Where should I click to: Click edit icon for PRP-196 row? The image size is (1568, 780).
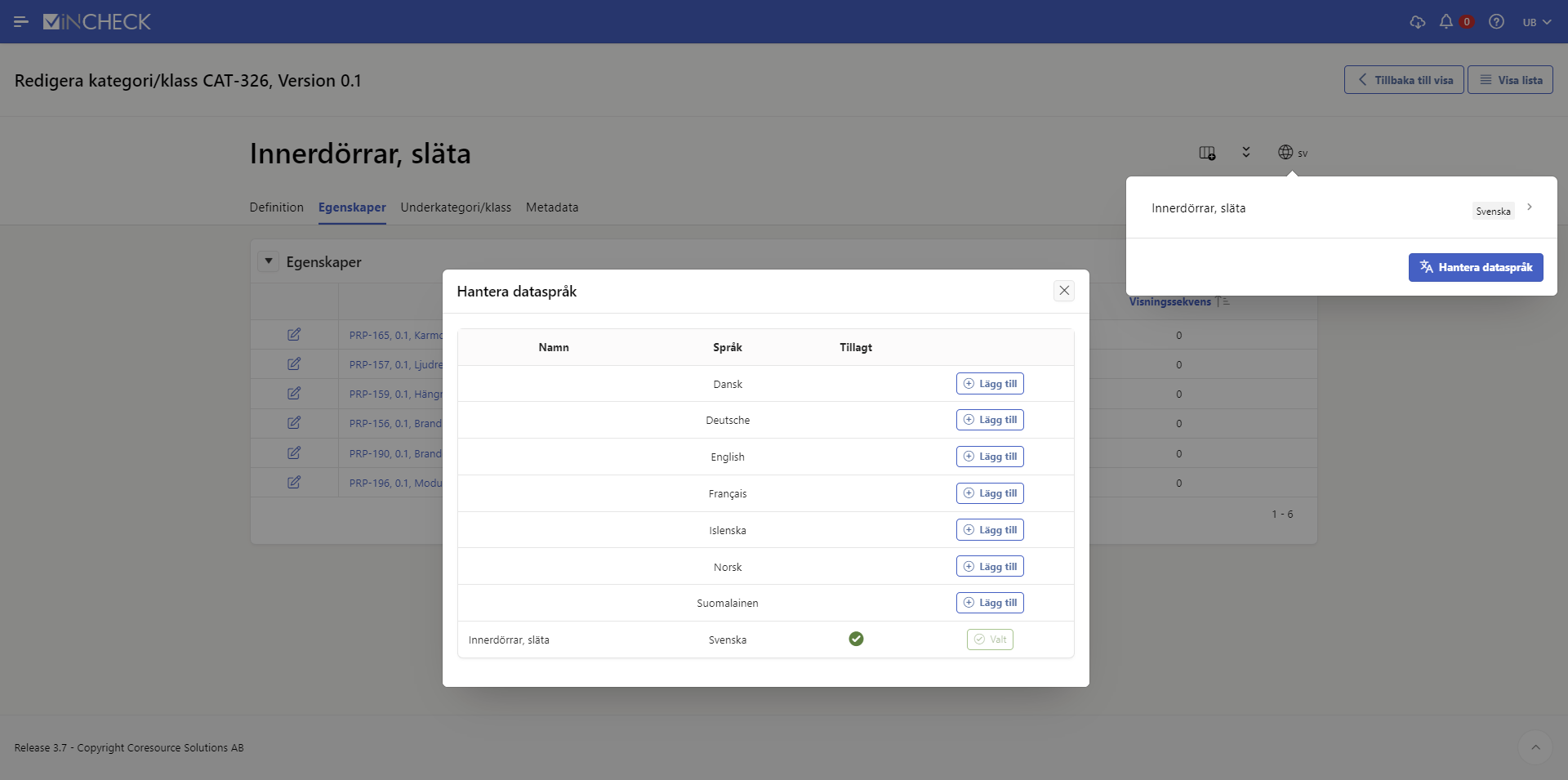point(294,483)
